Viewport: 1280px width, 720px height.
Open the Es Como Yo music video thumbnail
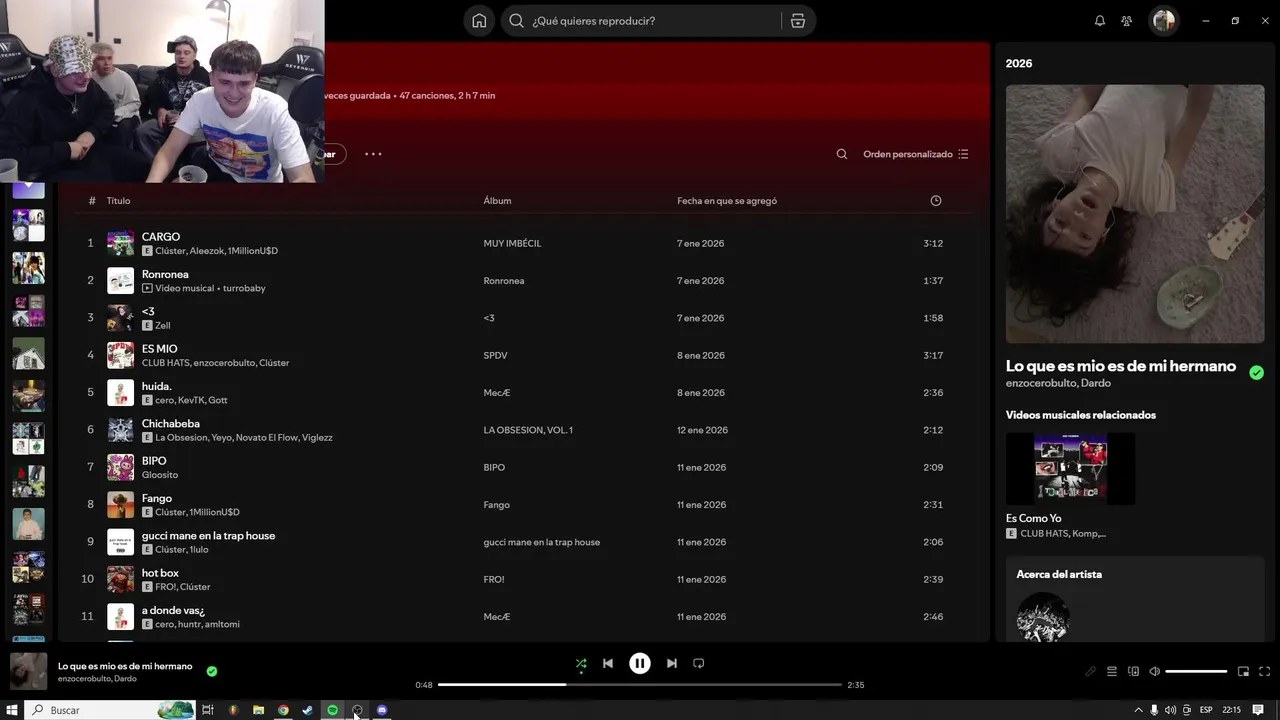click(x=1070, y=469)
